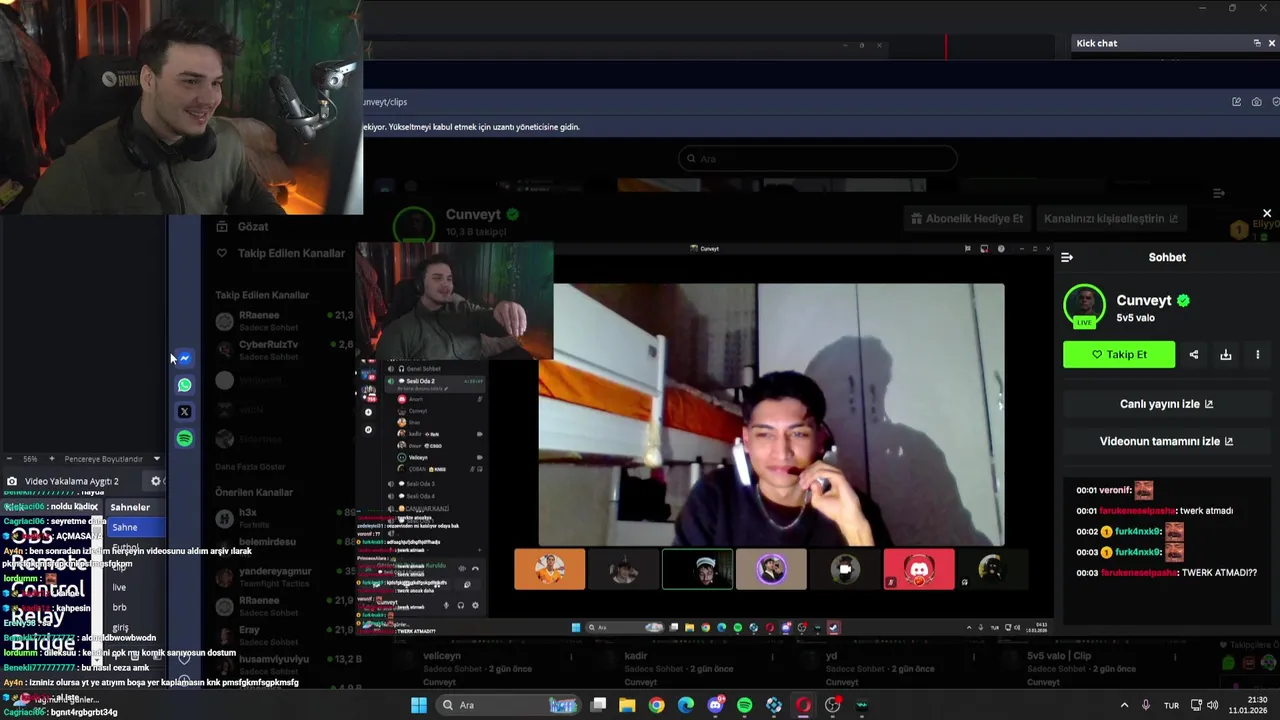1280x720 pixels.
Task: Open Spotify in the Opera sidebar
Action: coord(184,438)
